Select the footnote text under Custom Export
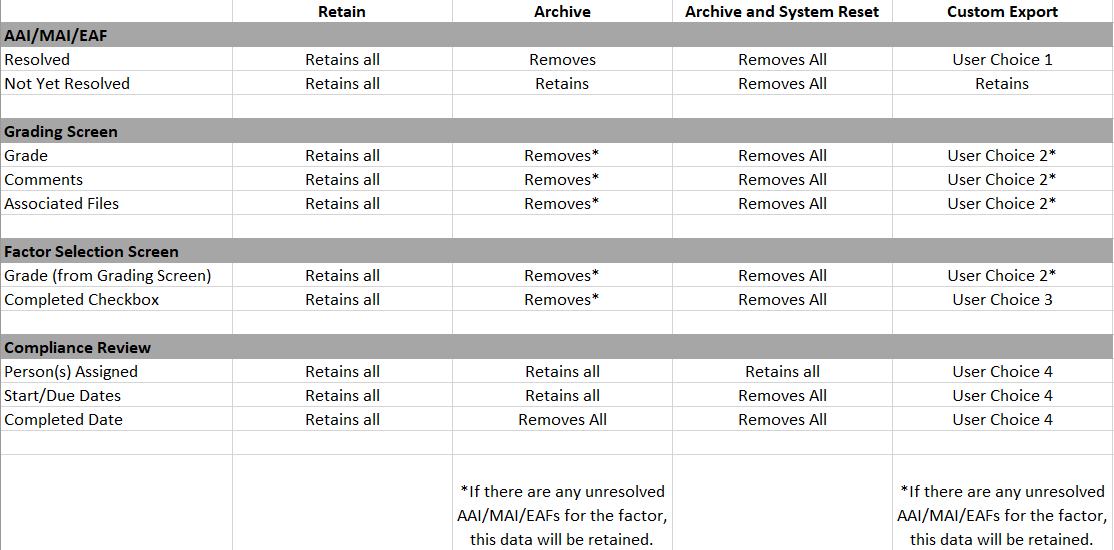The height and width of the screenshot is (550, 1114). [x=1002, y=515]
